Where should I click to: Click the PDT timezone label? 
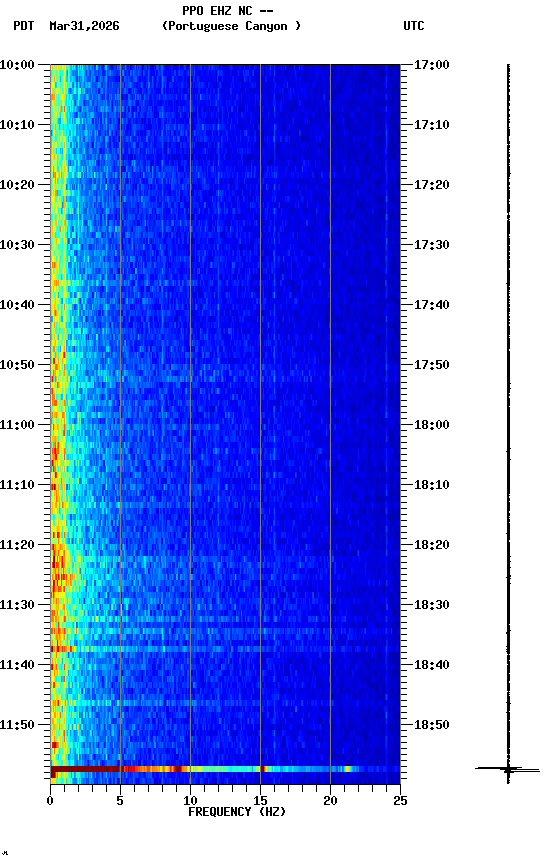point(24,26)
